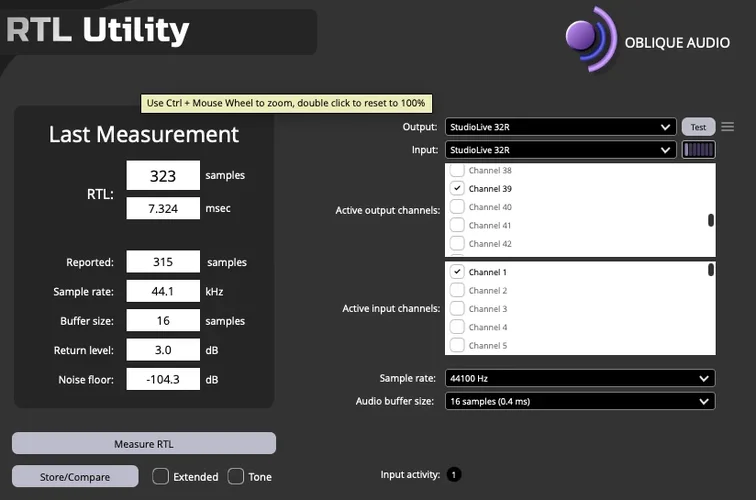
Task: Click the Noise floor value -104.3
Action: click(163, 379)
